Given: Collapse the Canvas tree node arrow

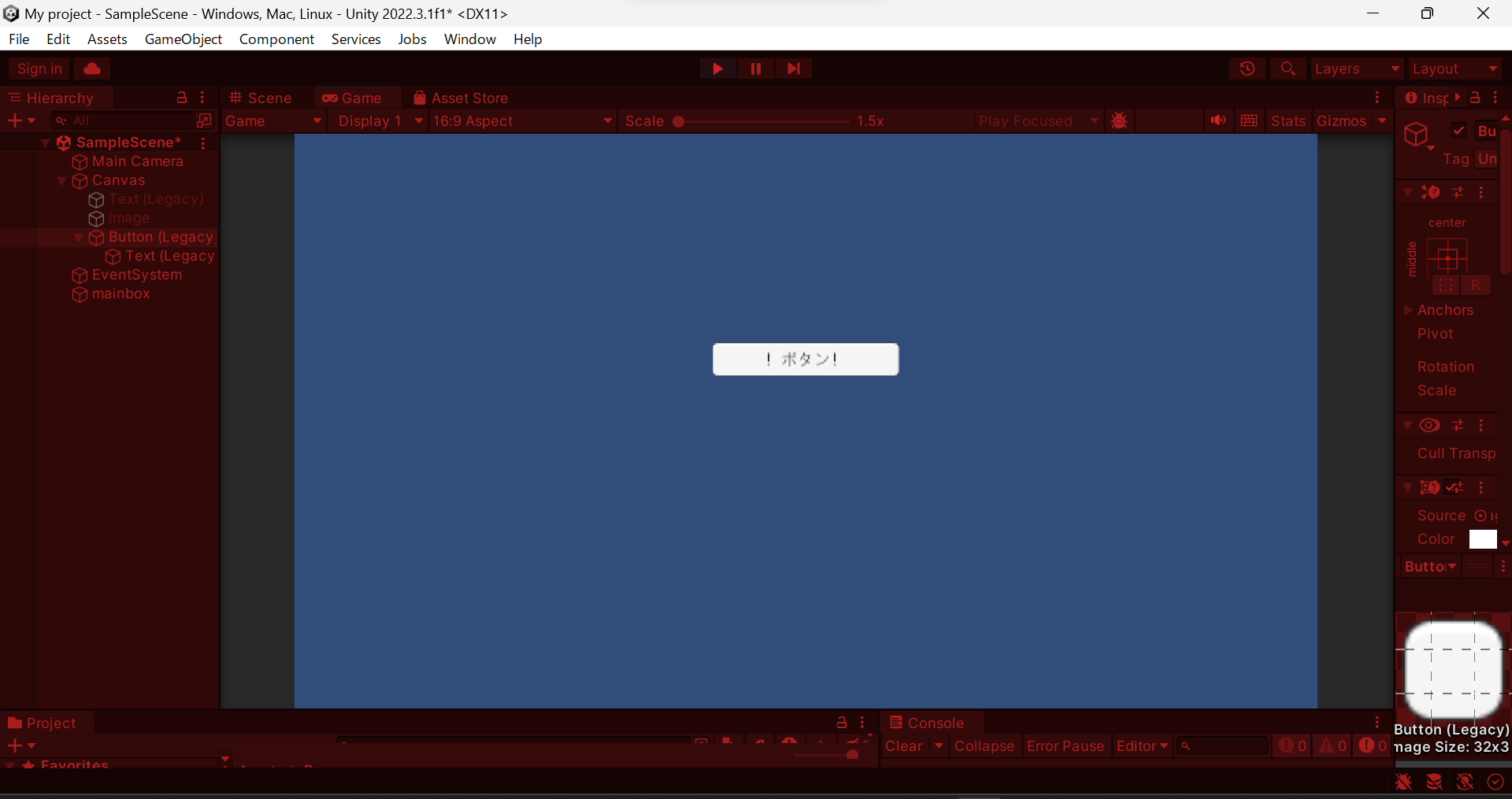Looking at the screenshot, I should [x=62, y=181].
